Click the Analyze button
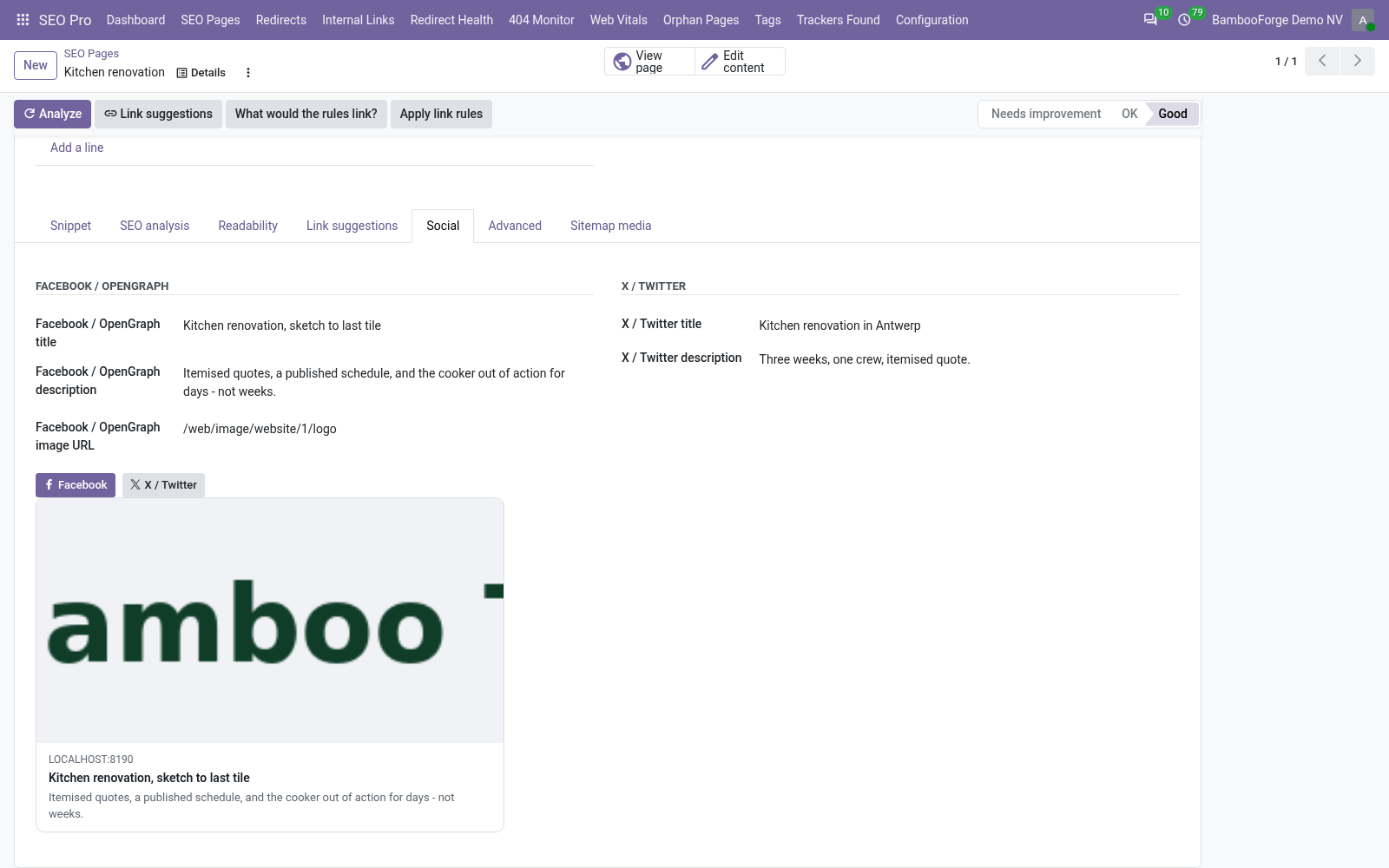The width and height of the screenshot is (1389, 868). 52,114
